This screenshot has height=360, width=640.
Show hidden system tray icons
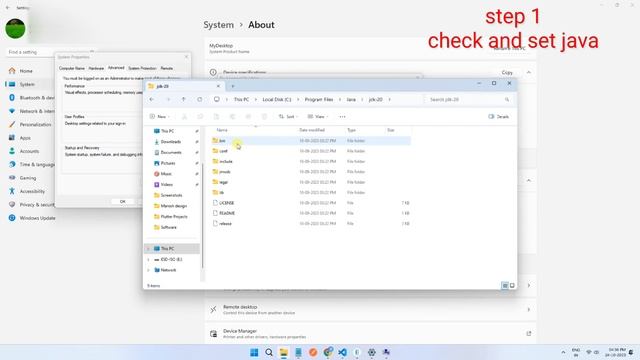click(563, 352)
